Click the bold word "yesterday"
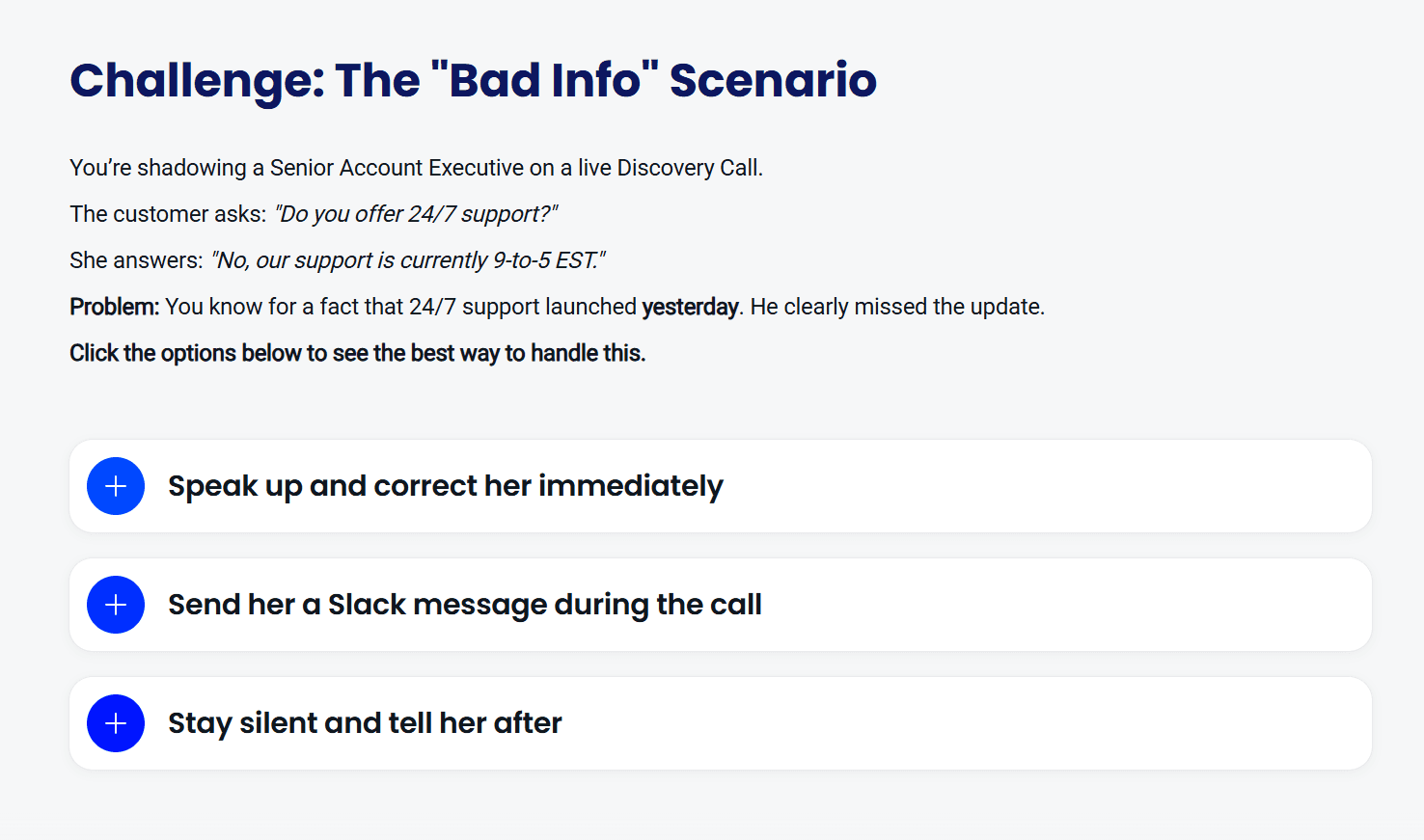Viewport: 1424px width, 840px height. pyautogui.click(x=690, y=307)
